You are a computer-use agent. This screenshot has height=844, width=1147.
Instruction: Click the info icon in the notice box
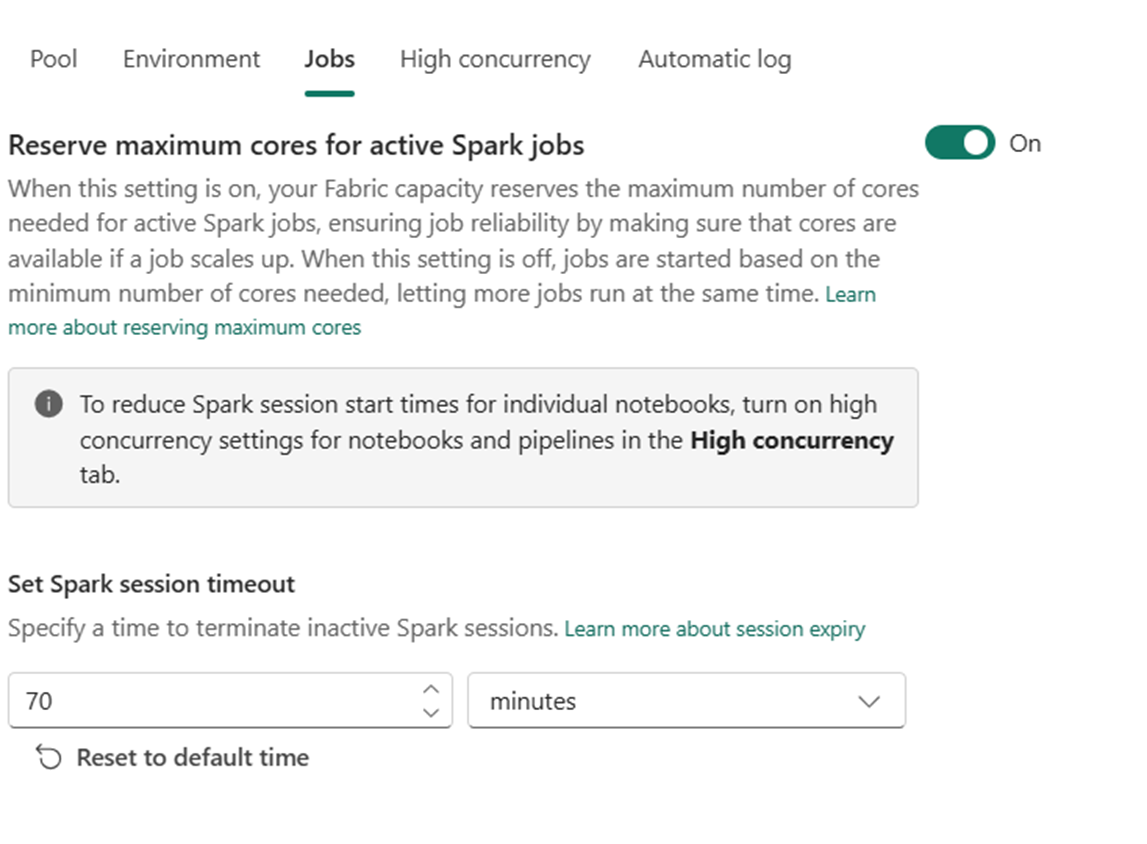click(48, 404)
